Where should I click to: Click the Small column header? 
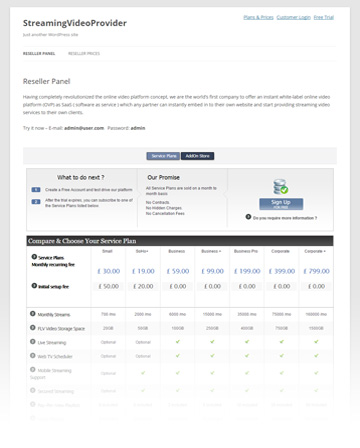107,251
